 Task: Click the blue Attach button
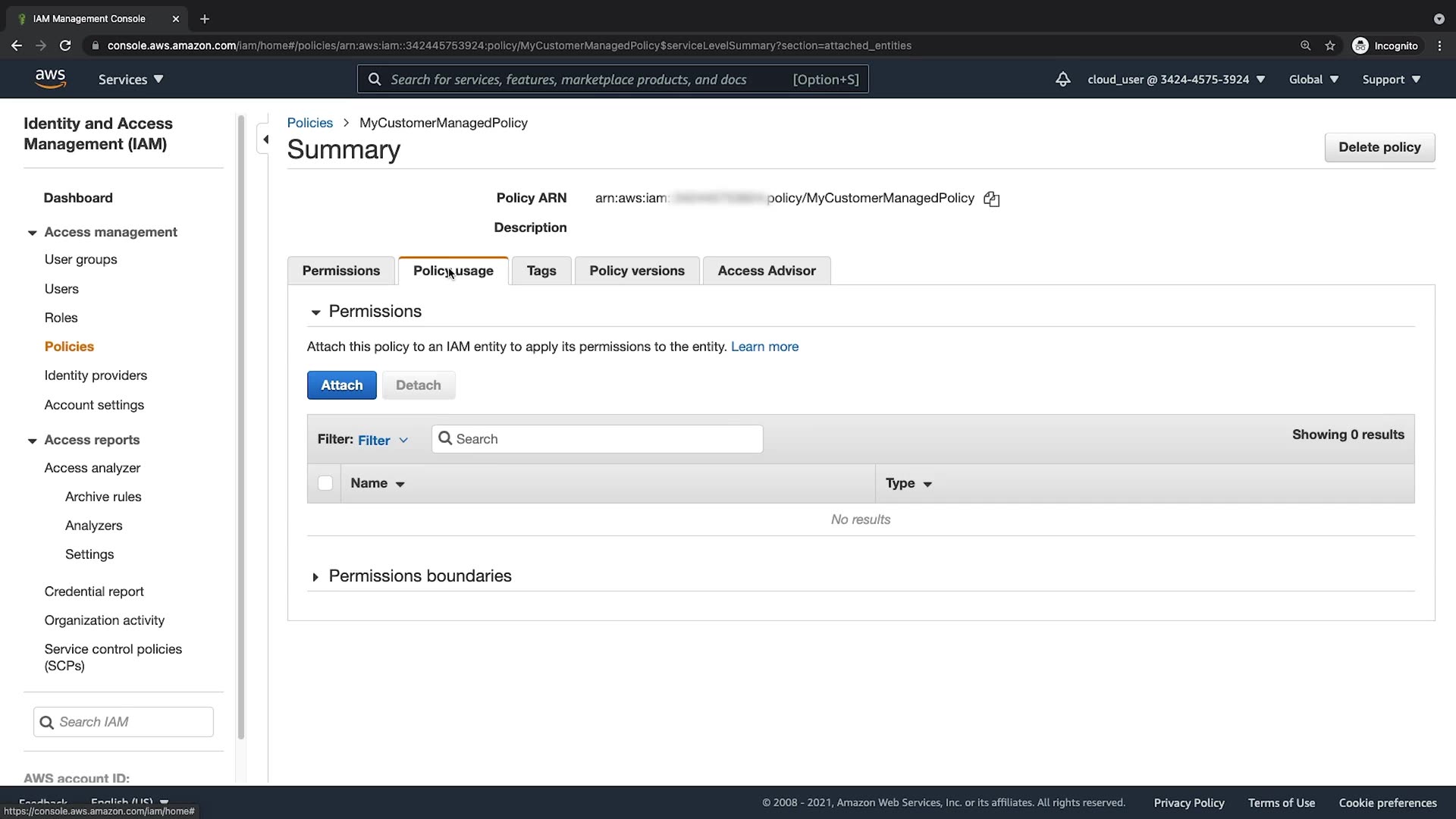(x=341, y=385)
